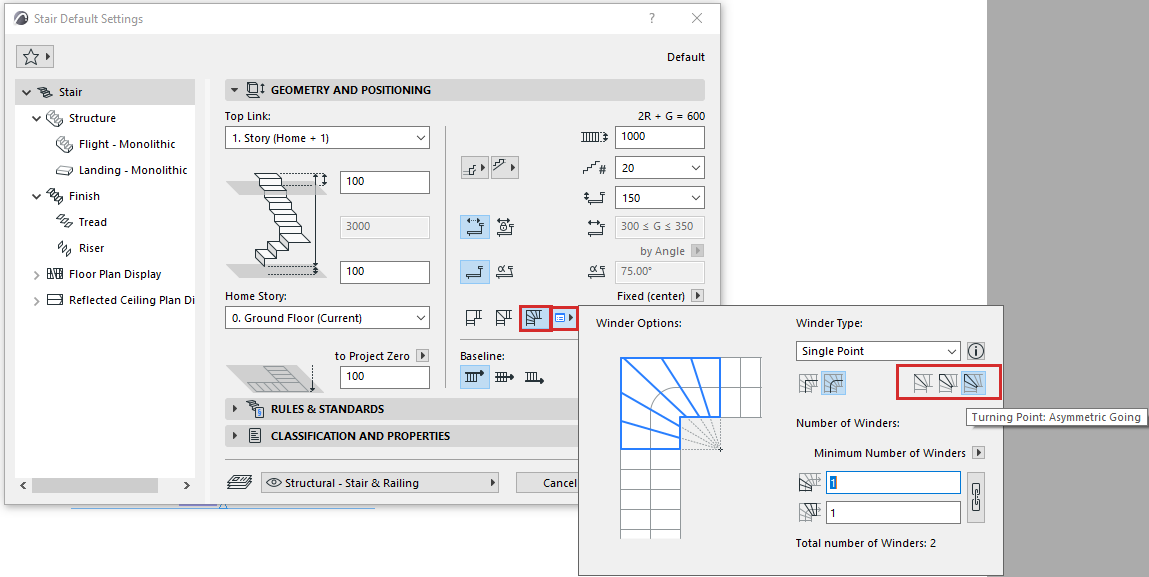The image size is (1149, 577).
Task: Set the baseline to the center
Action: [505, 378]
